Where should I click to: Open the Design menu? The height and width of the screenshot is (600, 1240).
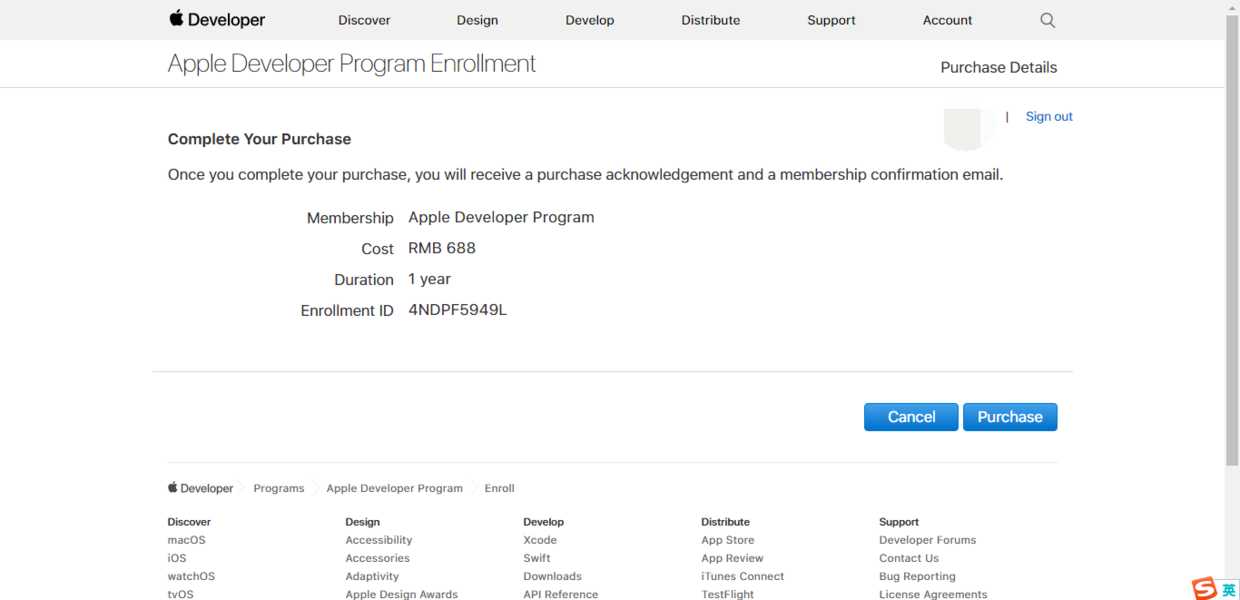pos(477,20)
